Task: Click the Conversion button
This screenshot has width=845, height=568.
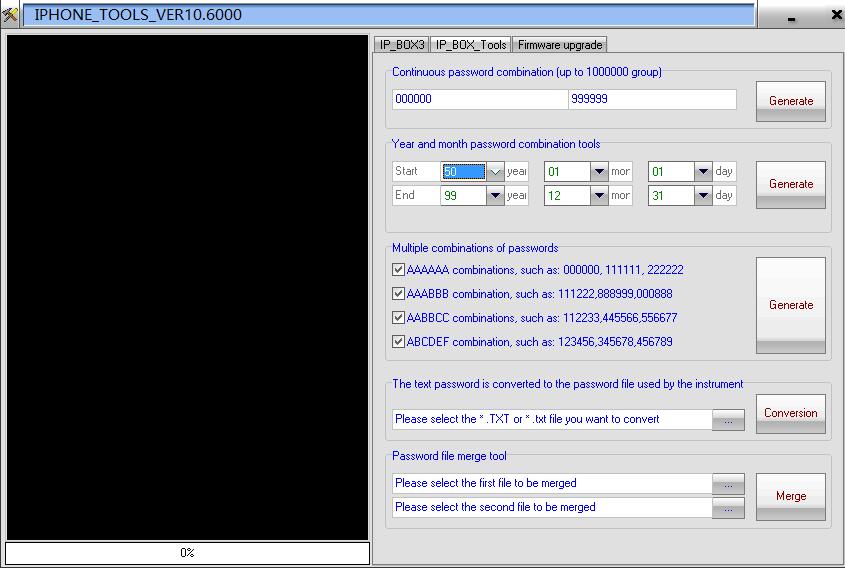Action: point(791,413)
